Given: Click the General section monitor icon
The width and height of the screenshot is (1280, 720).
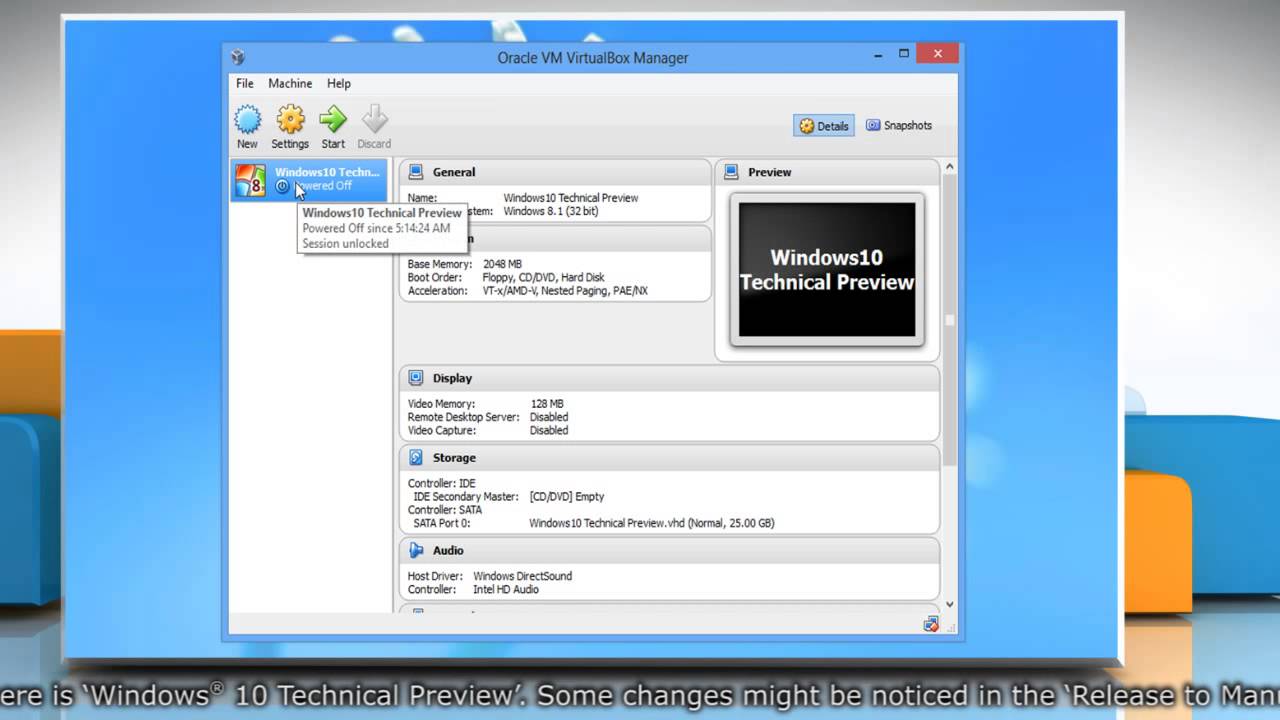Looking at the screenshot, I should point(416,172).
